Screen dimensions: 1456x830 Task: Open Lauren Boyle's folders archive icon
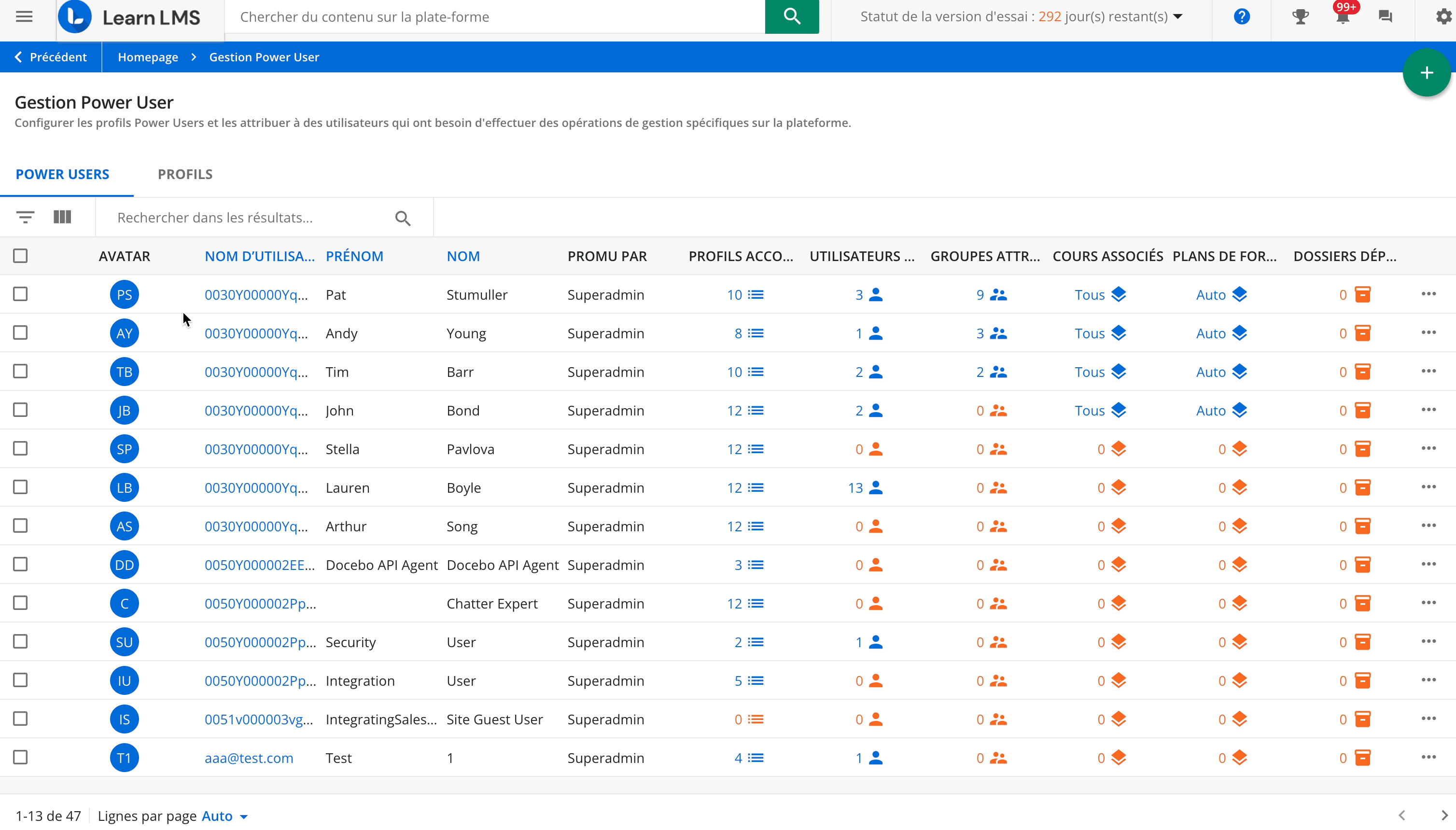1362,488
